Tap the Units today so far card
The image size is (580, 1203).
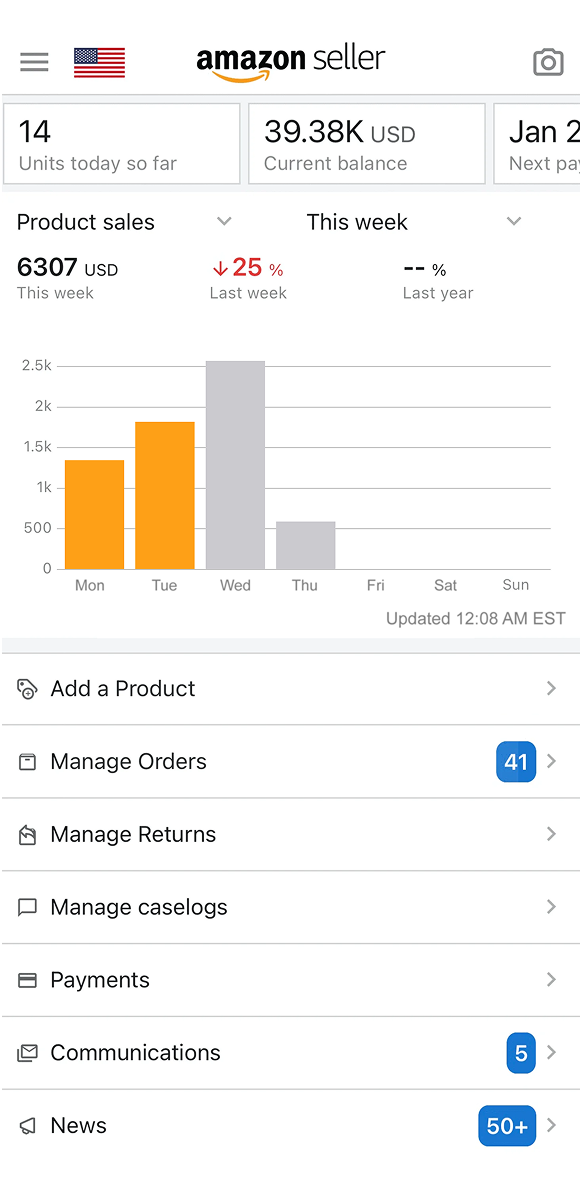pyautogui.click(x=122, y=144)
